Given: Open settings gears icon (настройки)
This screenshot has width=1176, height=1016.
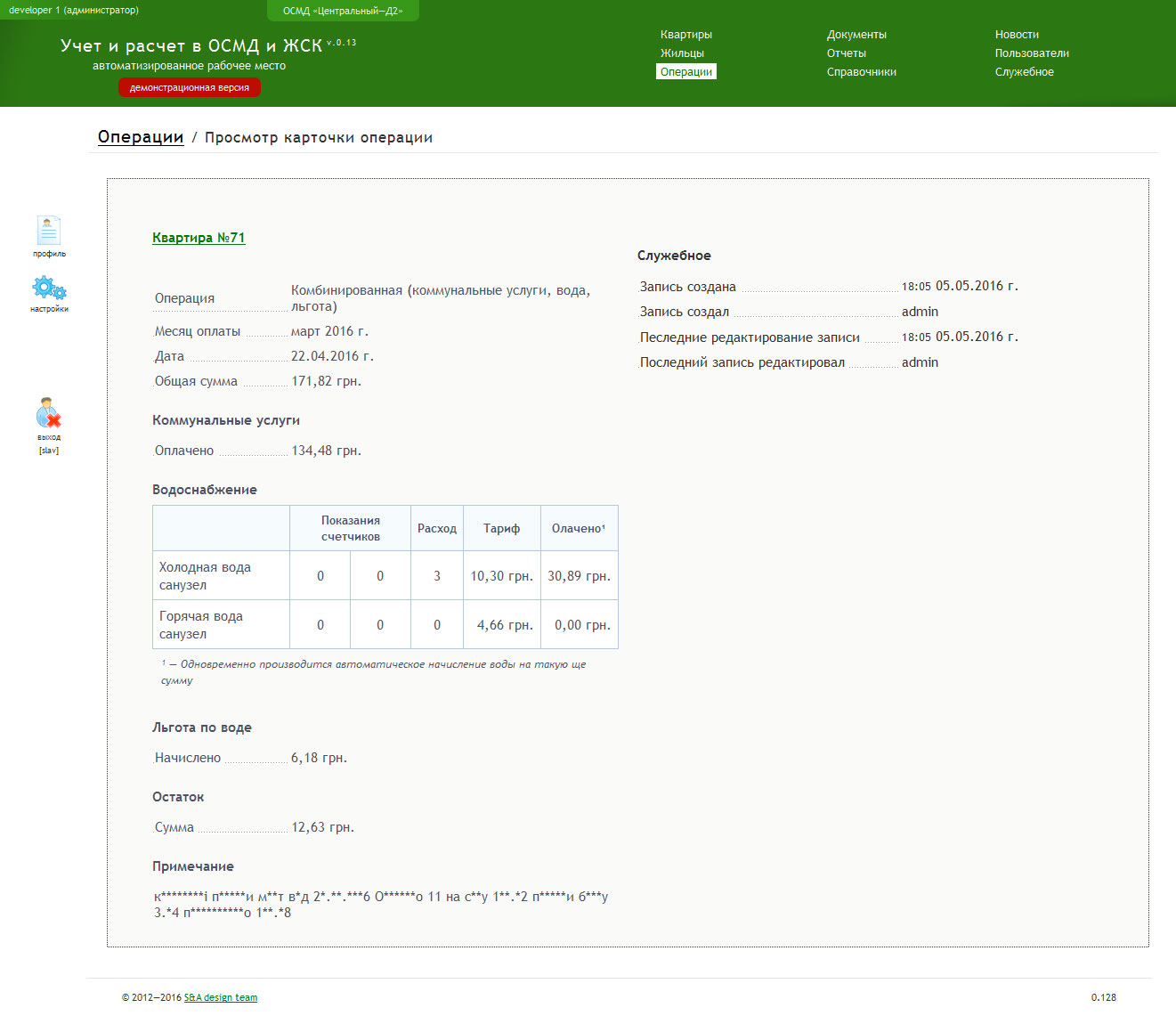Looking at the screenshot, I should coord(49,289).
